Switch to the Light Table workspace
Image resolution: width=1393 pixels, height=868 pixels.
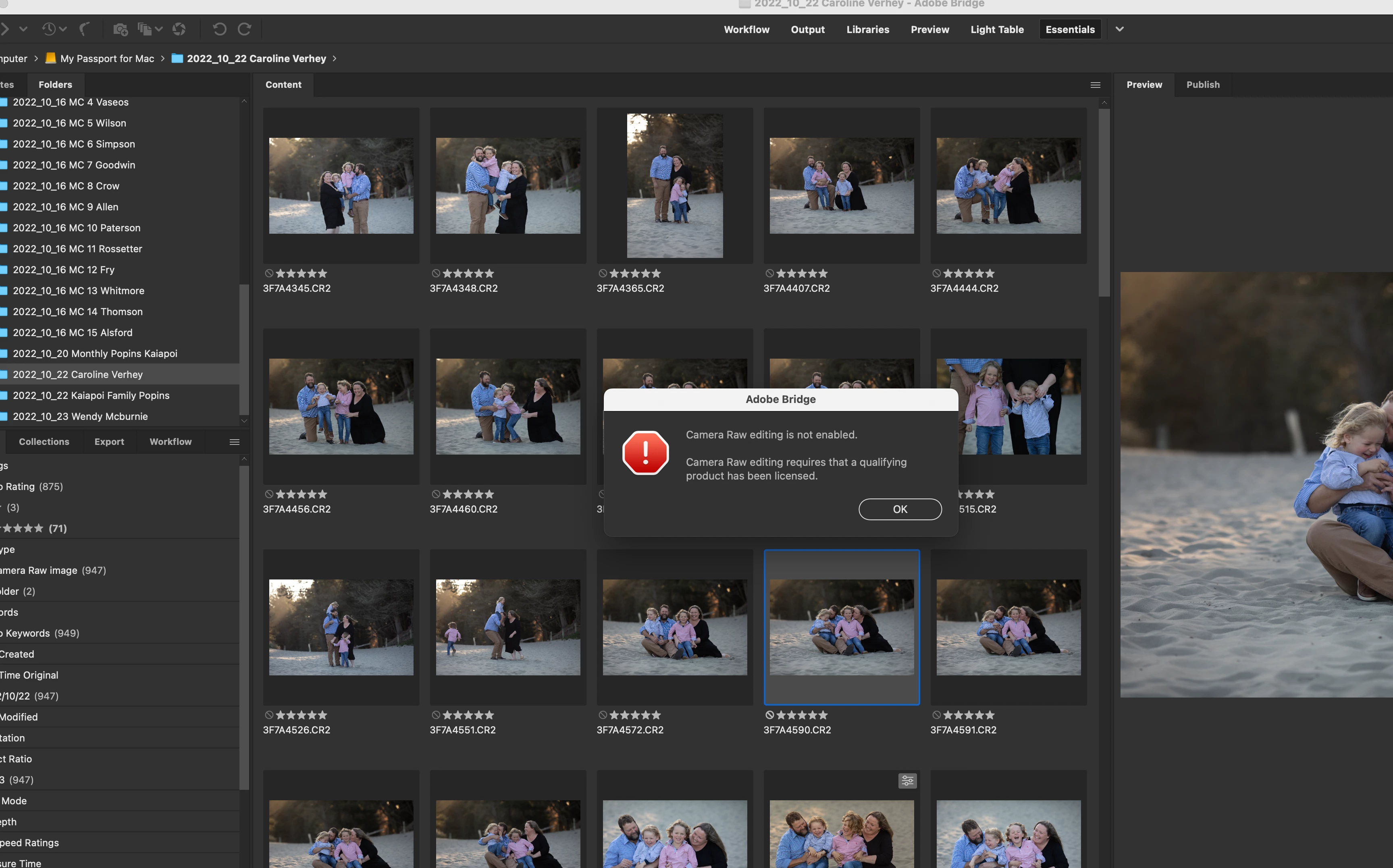(x=997, y=29)
